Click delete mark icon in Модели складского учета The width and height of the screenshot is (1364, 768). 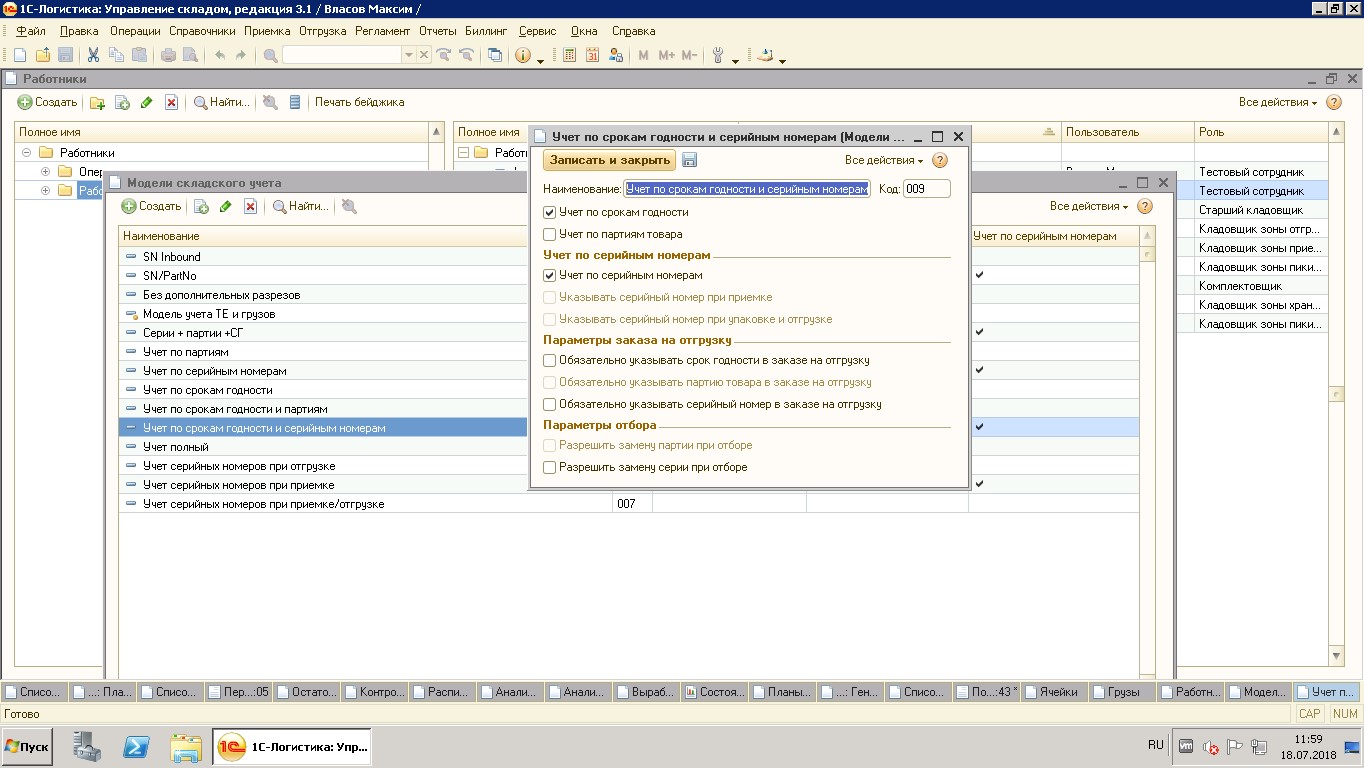click(x=250, y=206)
